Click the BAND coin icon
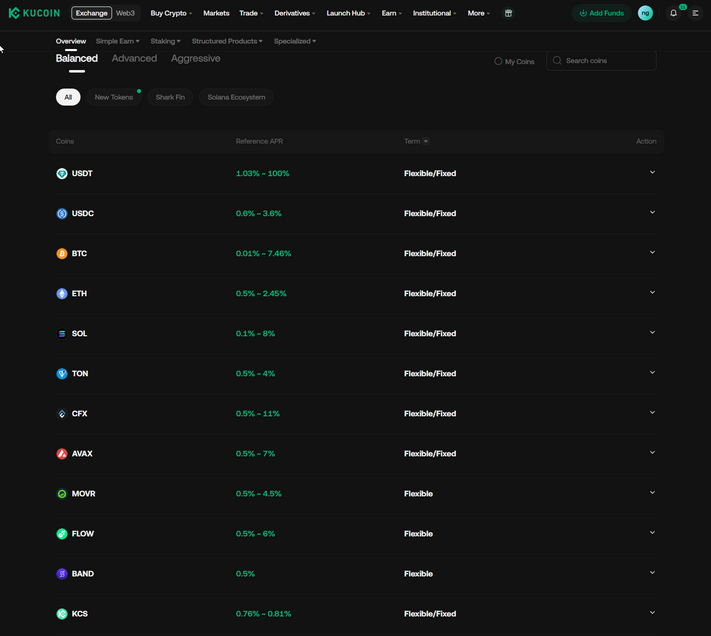This screenshot has height=636, width=711. [62, 574]
